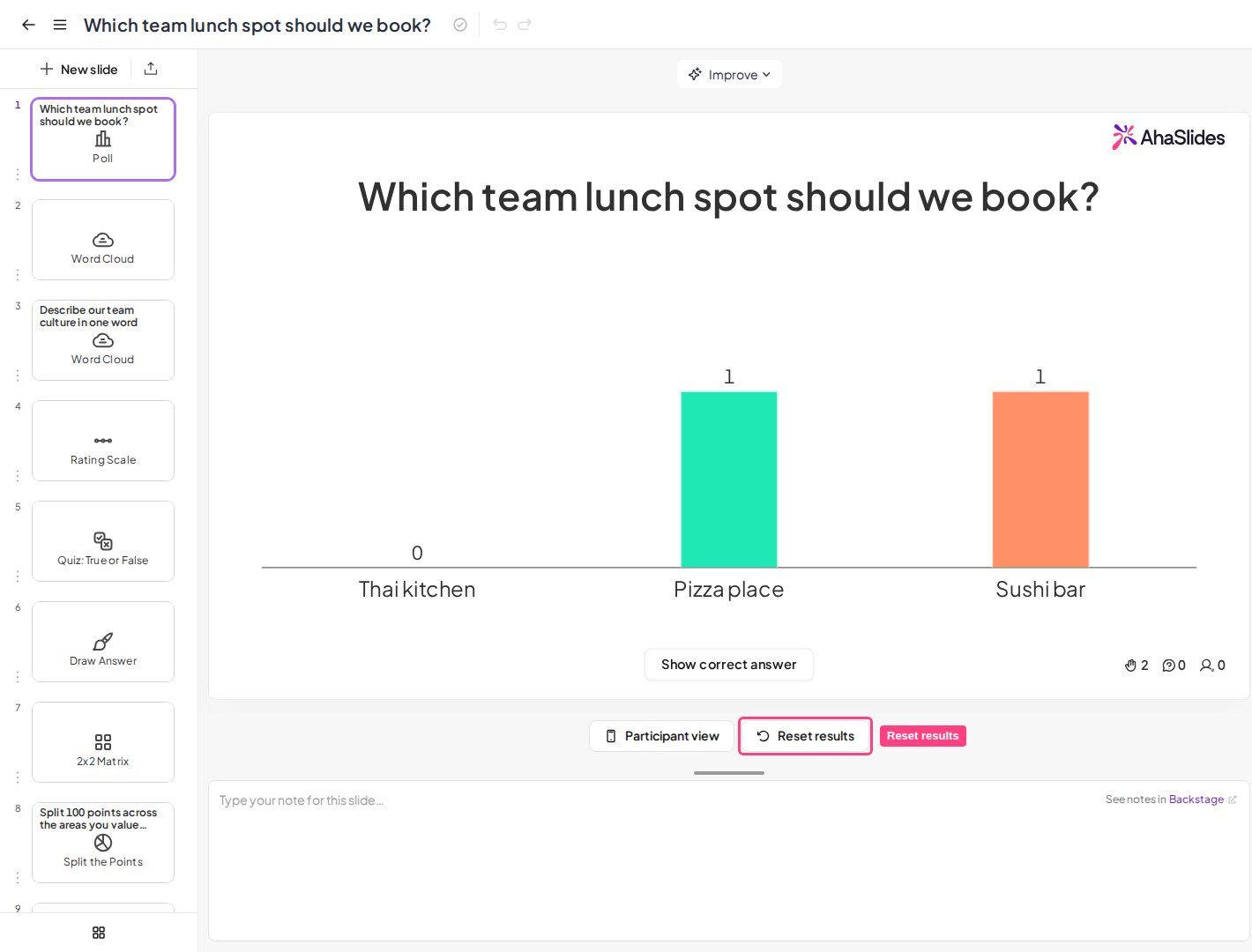Open the Backstage link
1252x952 pixels.
click(x=1196, y=800)
